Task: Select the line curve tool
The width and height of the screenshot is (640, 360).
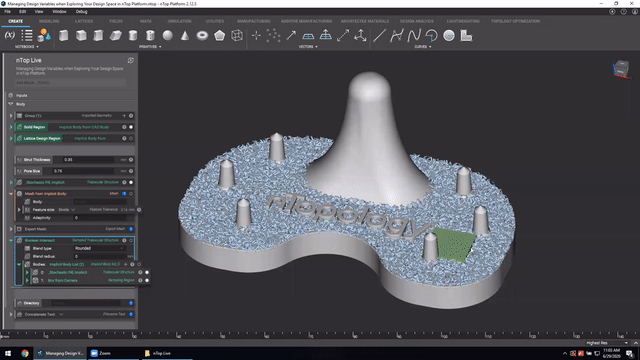Action: tap(379, 36)
